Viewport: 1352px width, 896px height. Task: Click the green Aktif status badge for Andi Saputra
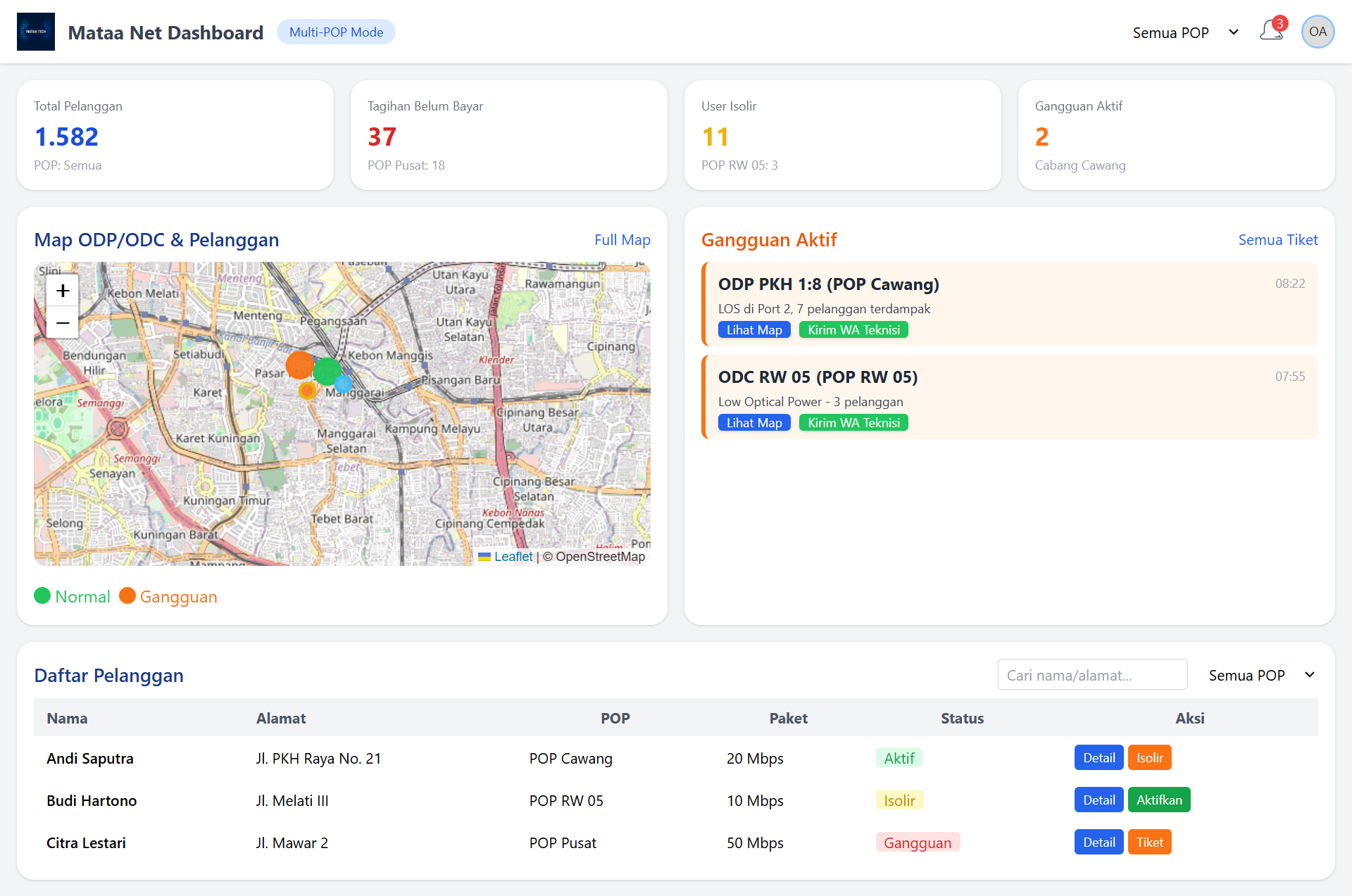tap(899, 757)
